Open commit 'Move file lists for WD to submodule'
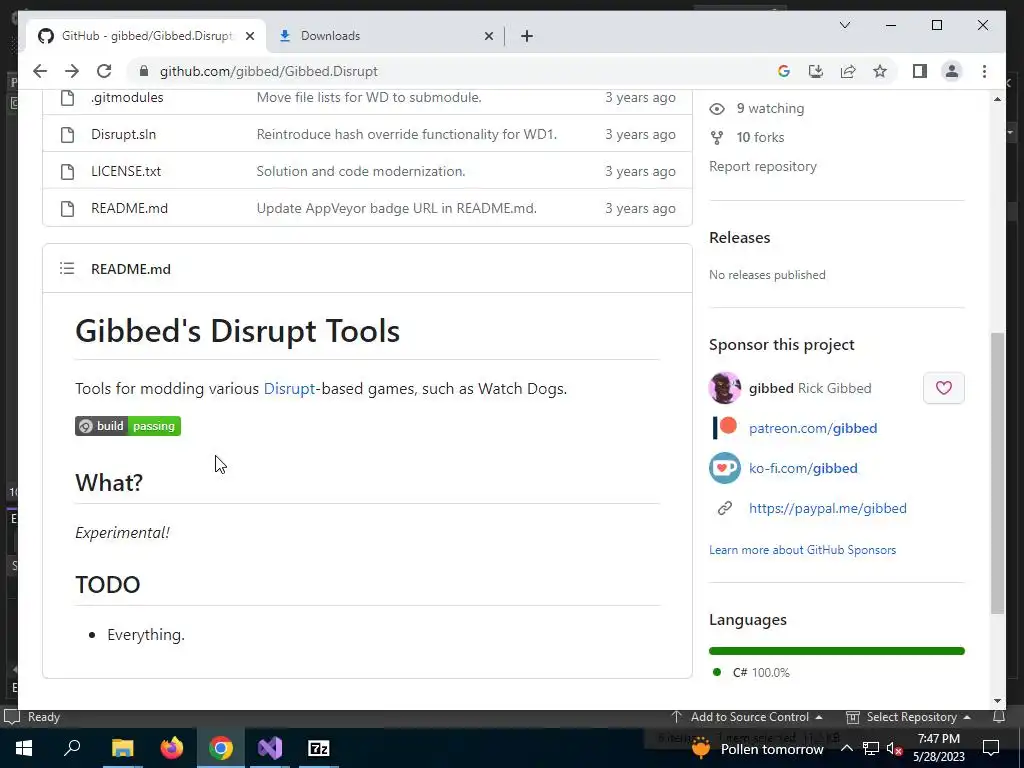The width and height of the screenshot is (1024, 768). pos(369,97)
